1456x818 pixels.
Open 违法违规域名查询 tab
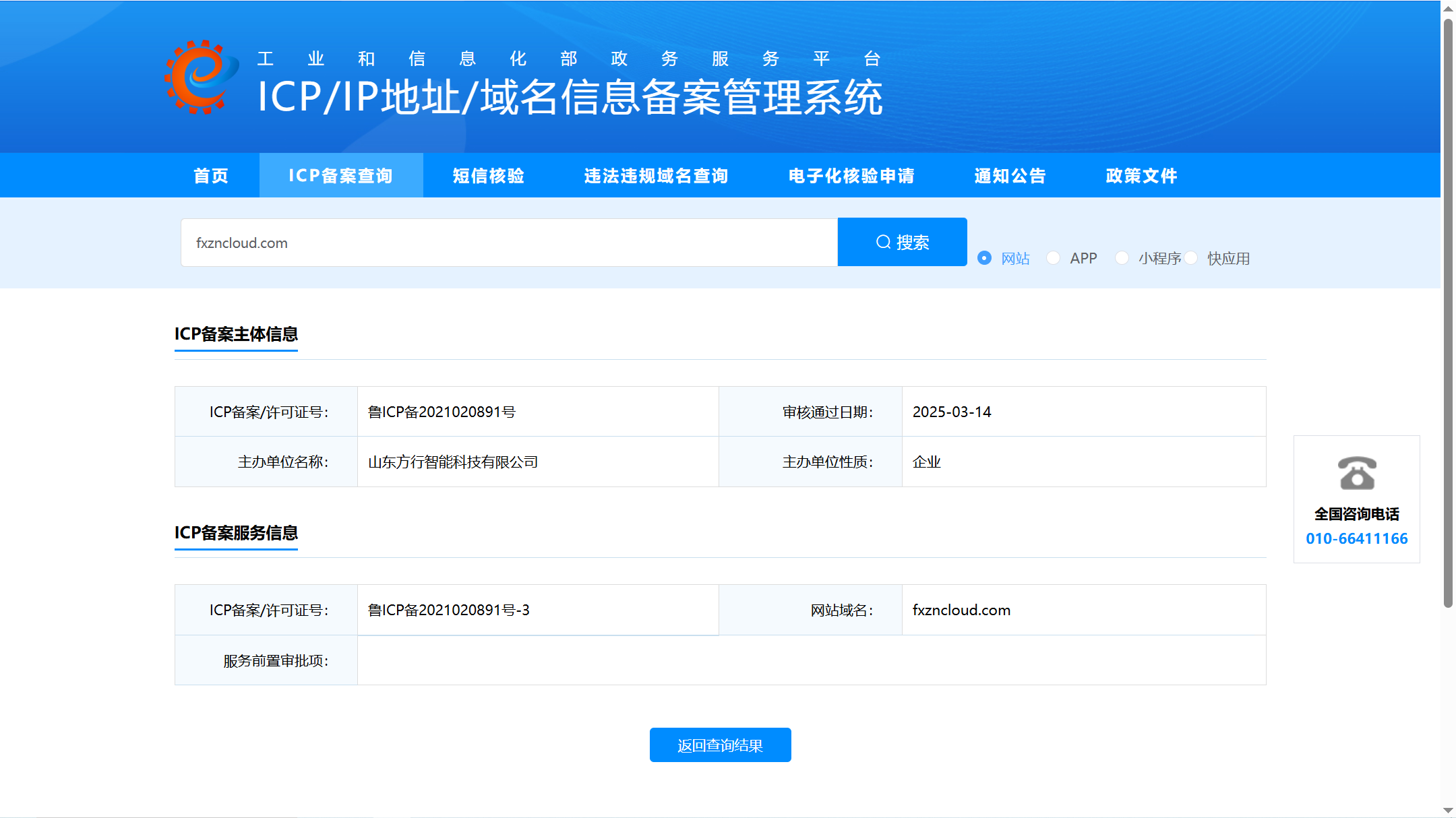(x=656, y=176)
